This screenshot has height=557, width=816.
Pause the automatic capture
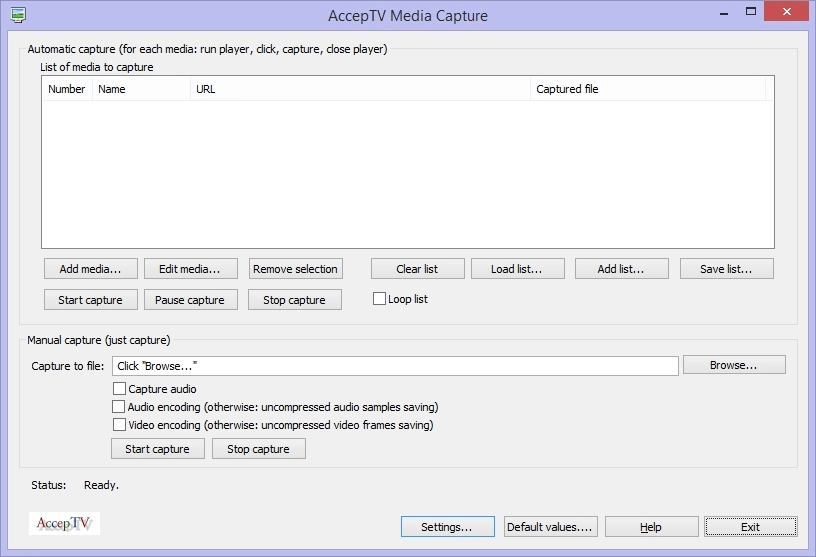click(x=190, y=300)
